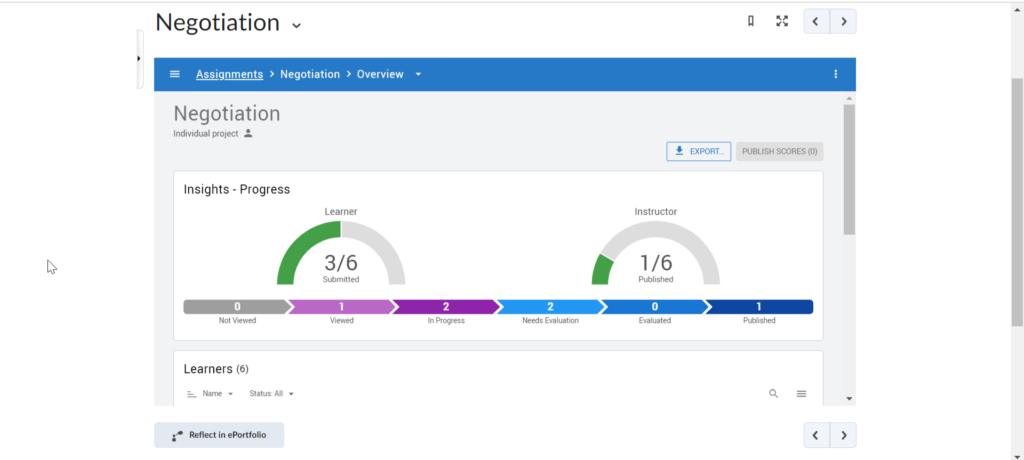Open the hamburger menu in blue bar
This screenshot has width=1024, height=460.
175,74
